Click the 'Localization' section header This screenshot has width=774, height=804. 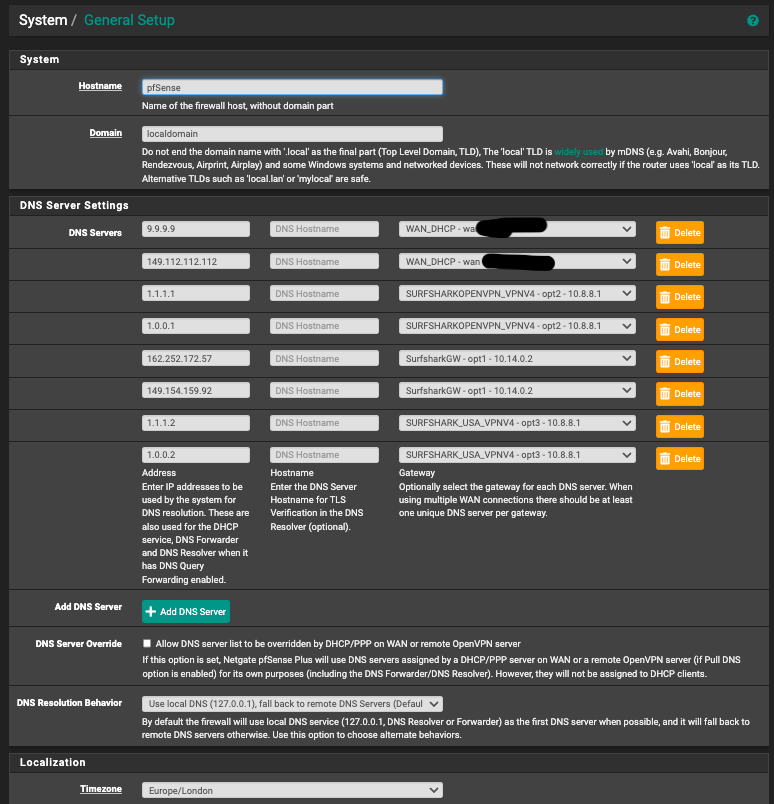53,762
